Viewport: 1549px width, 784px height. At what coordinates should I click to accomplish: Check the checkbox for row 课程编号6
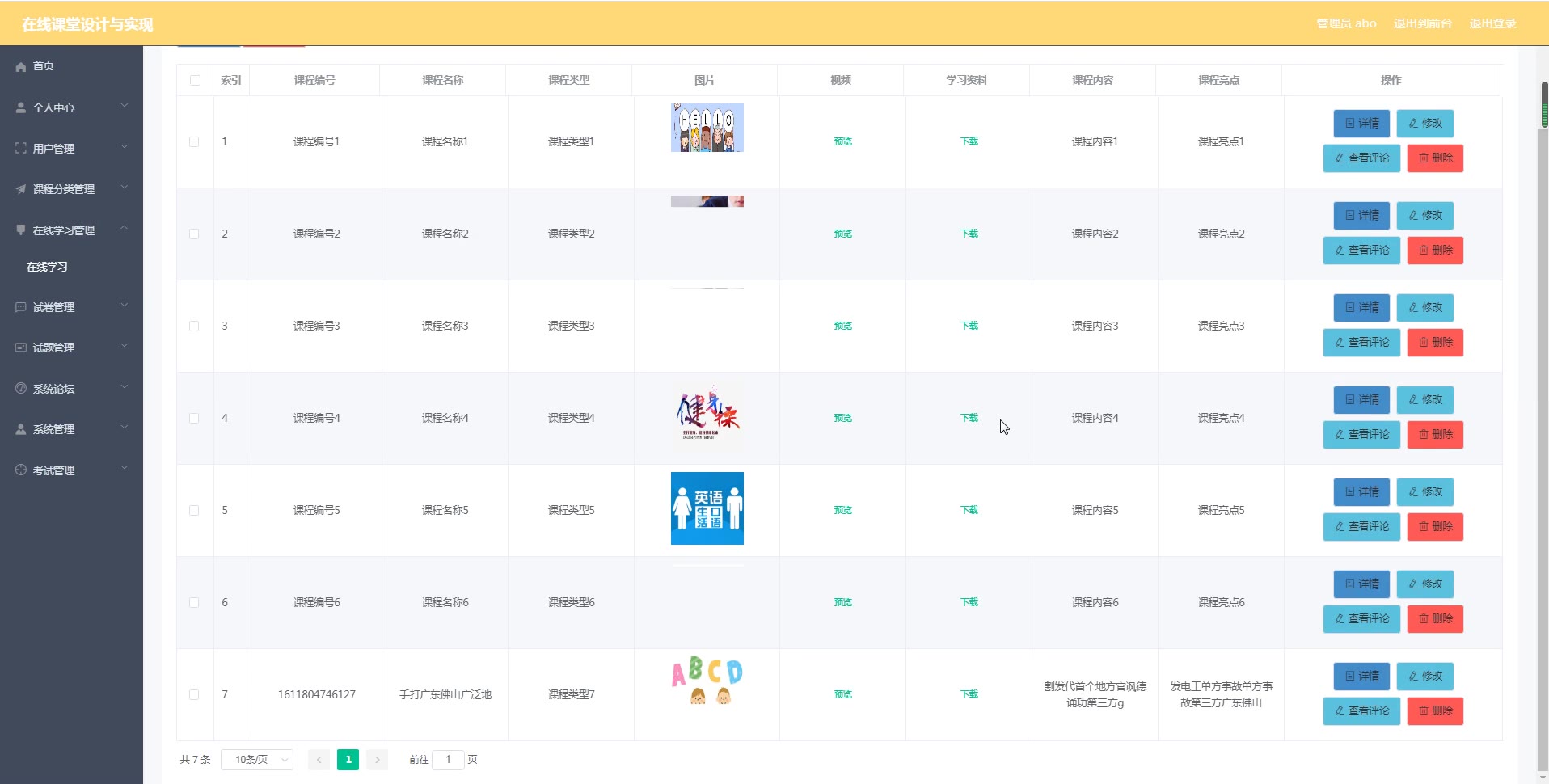pyautogui.click(x=194, y=602)
